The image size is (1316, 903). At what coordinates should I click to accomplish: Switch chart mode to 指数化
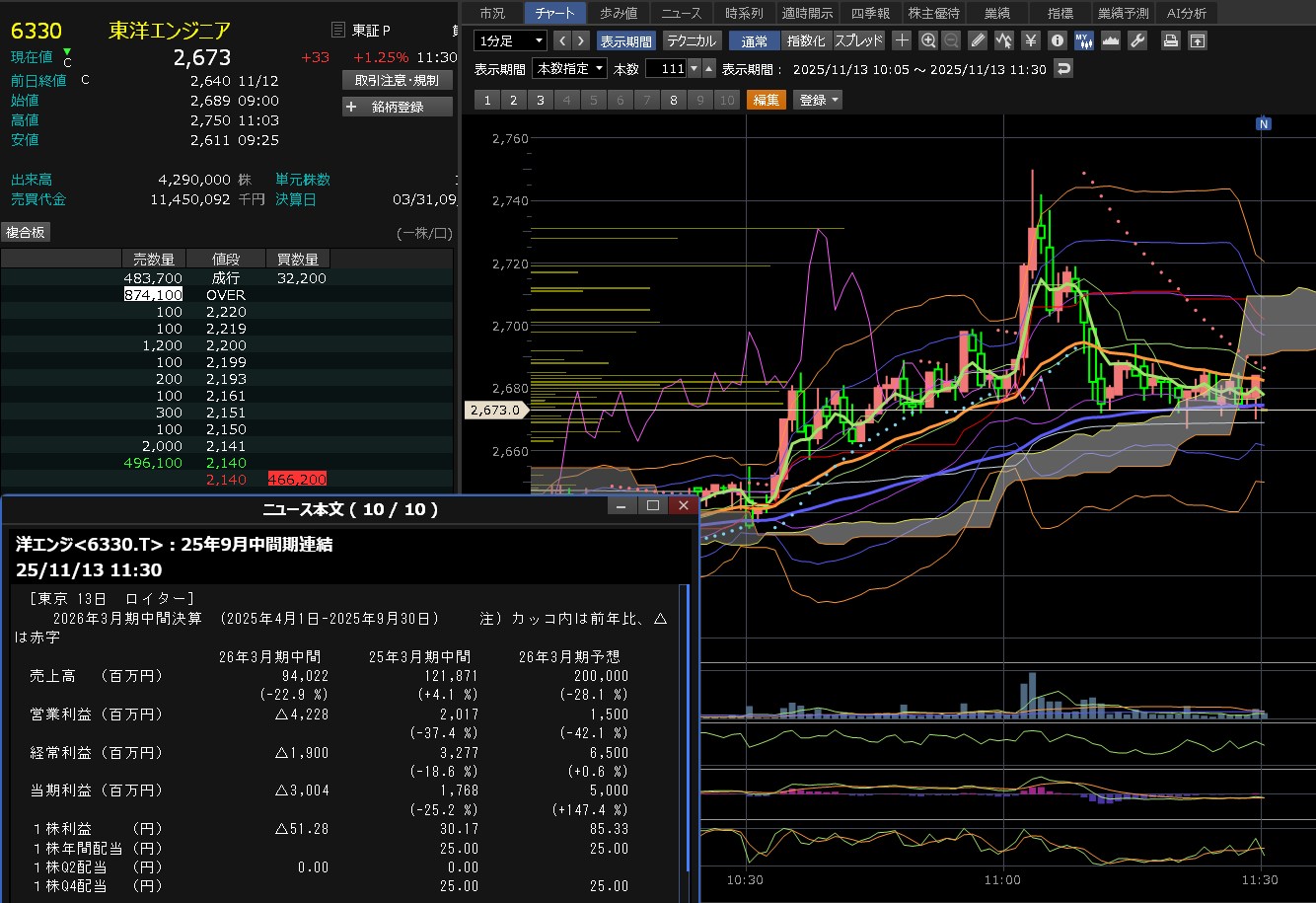pos(806,40)
